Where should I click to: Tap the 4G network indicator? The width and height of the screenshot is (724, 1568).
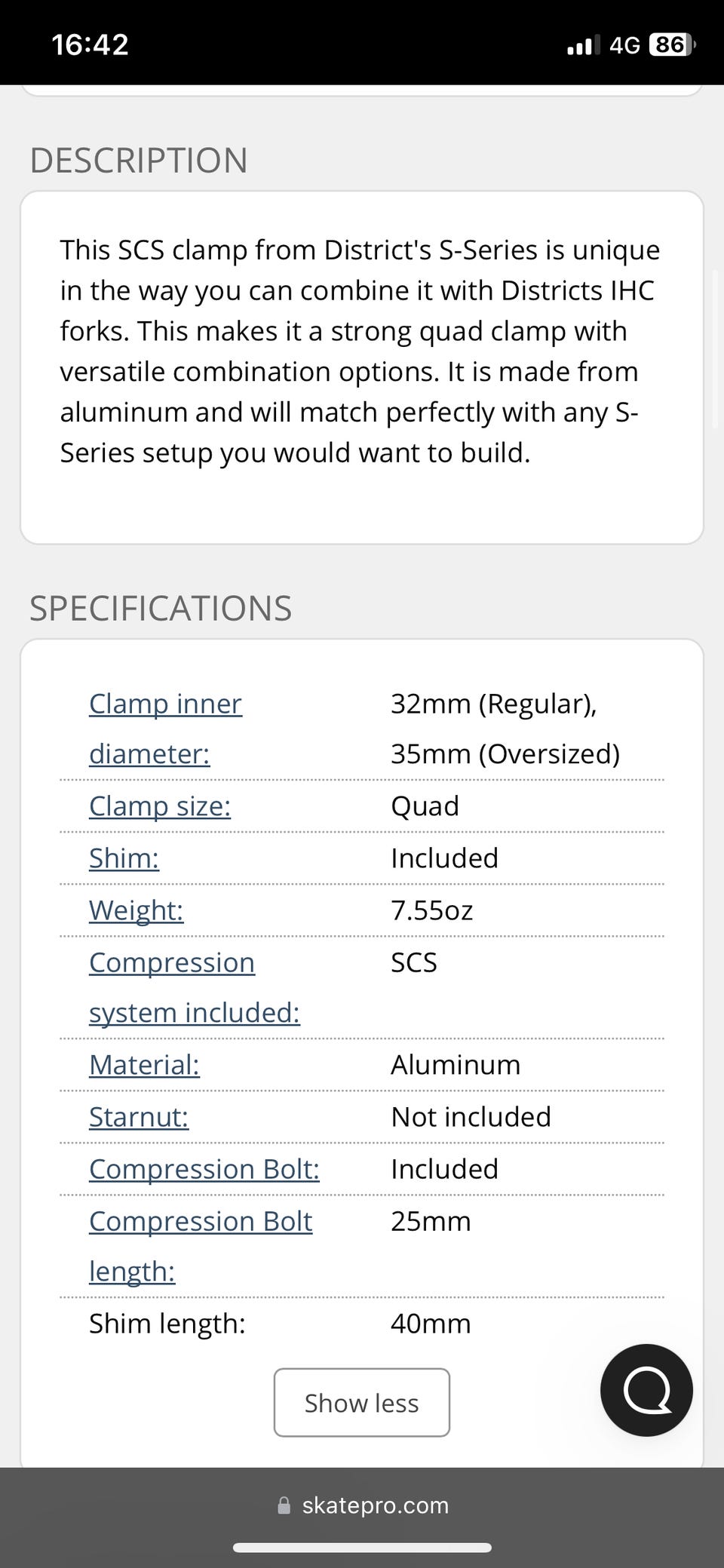tap(624, 45)
